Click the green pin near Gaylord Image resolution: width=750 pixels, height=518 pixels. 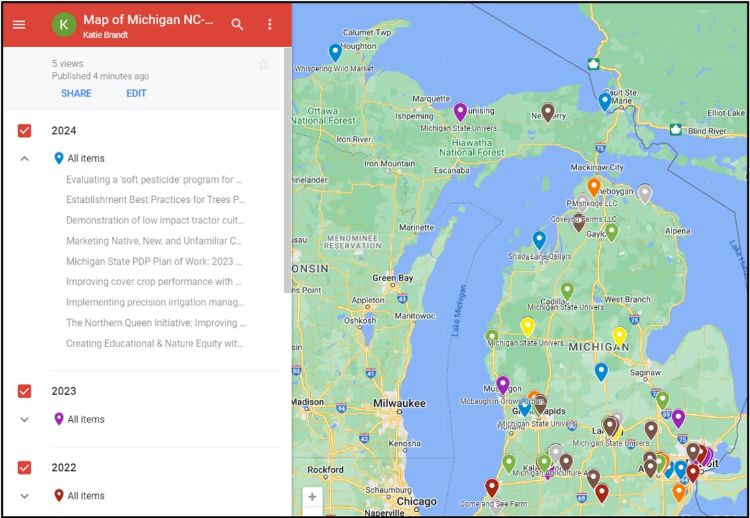pos(611,231)
